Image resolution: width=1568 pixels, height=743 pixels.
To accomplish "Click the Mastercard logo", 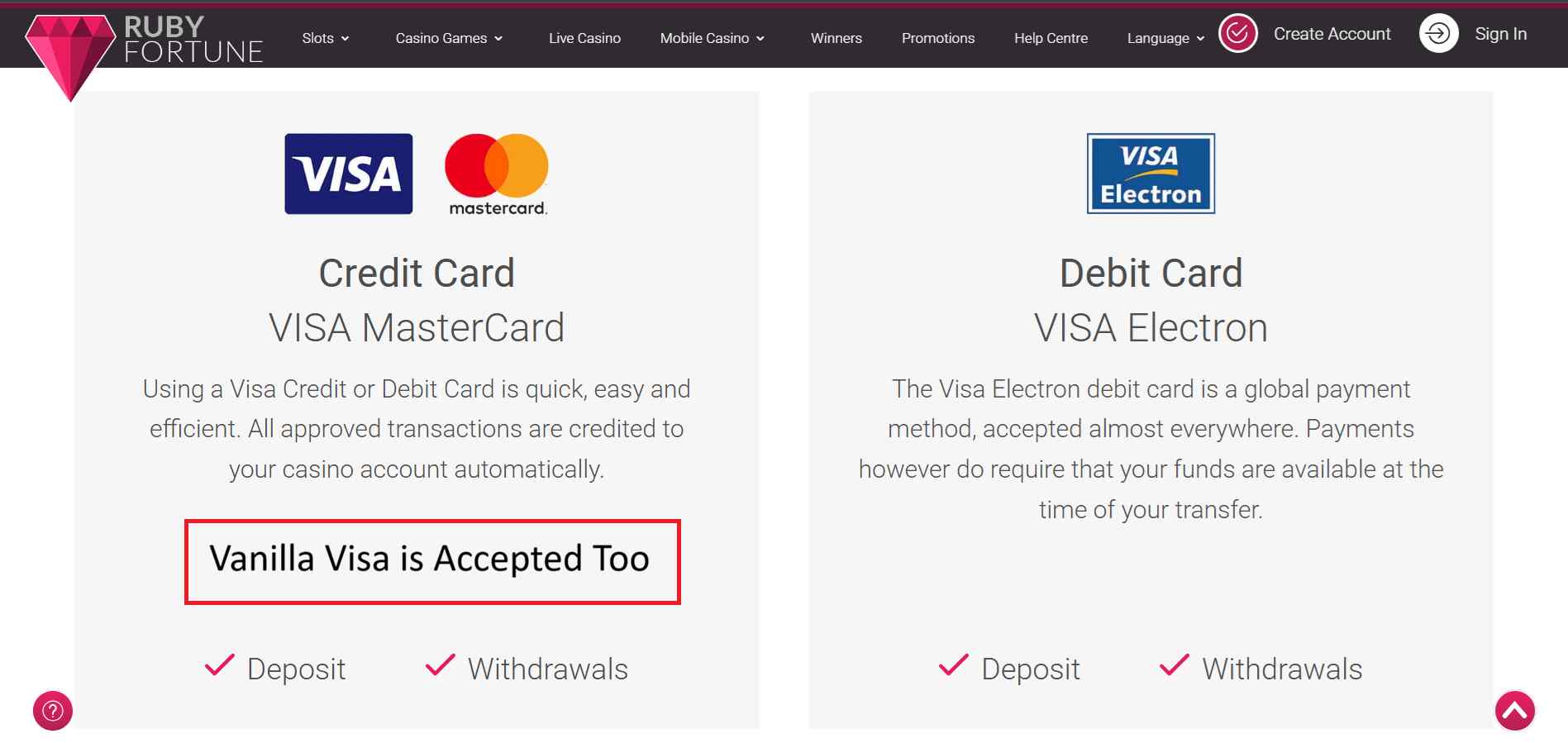I will [497, 174].
